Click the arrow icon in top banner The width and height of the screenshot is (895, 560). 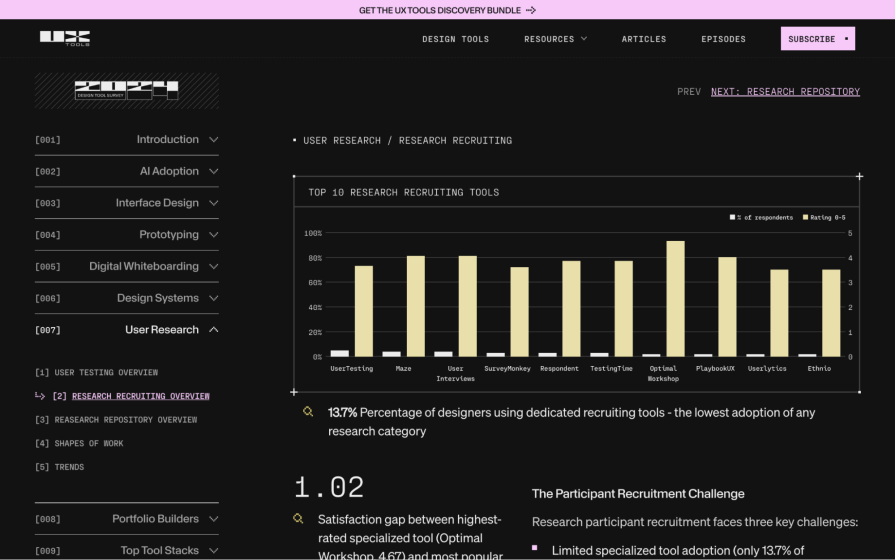(x=531, y=10)
